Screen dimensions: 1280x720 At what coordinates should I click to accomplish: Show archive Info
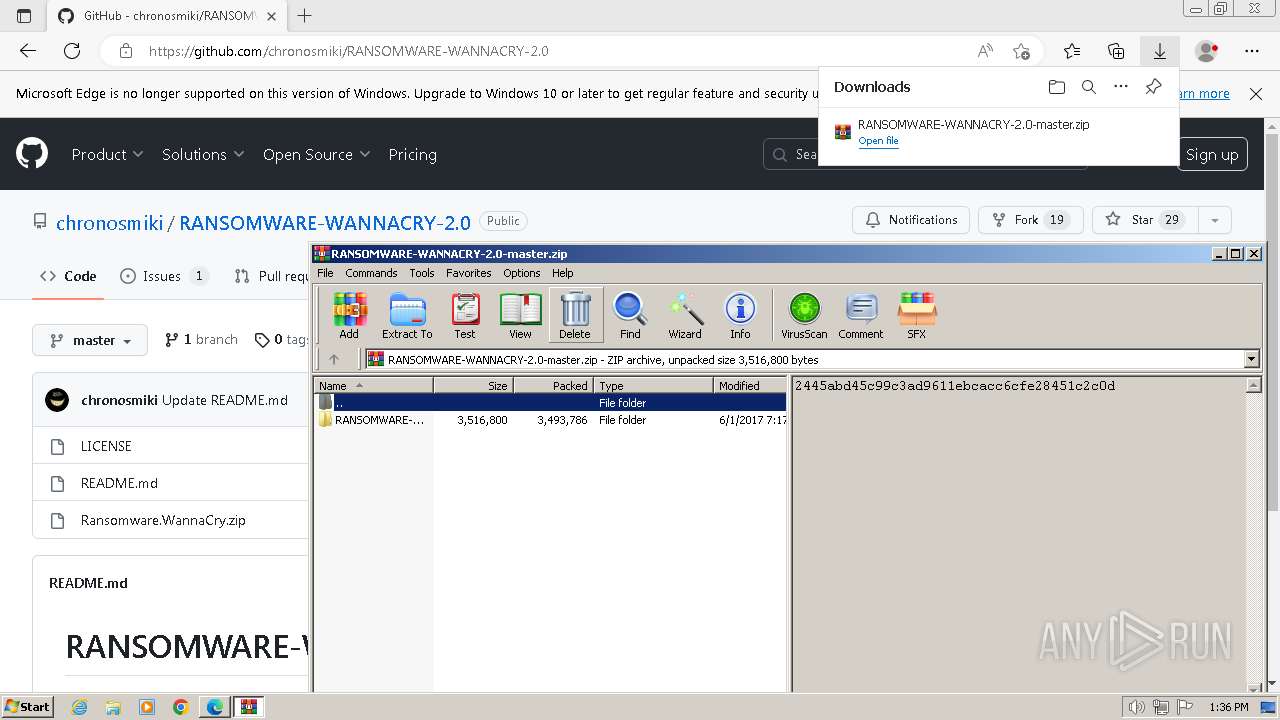740,315
